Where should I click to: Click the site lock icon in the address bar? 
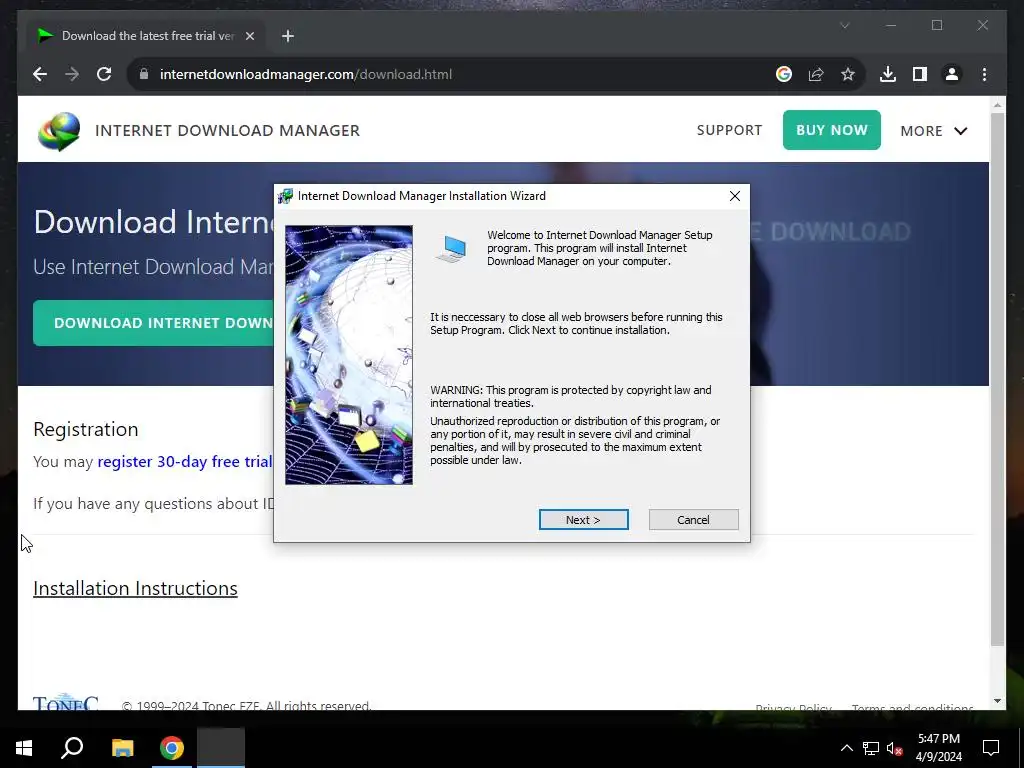click(144, 74)
